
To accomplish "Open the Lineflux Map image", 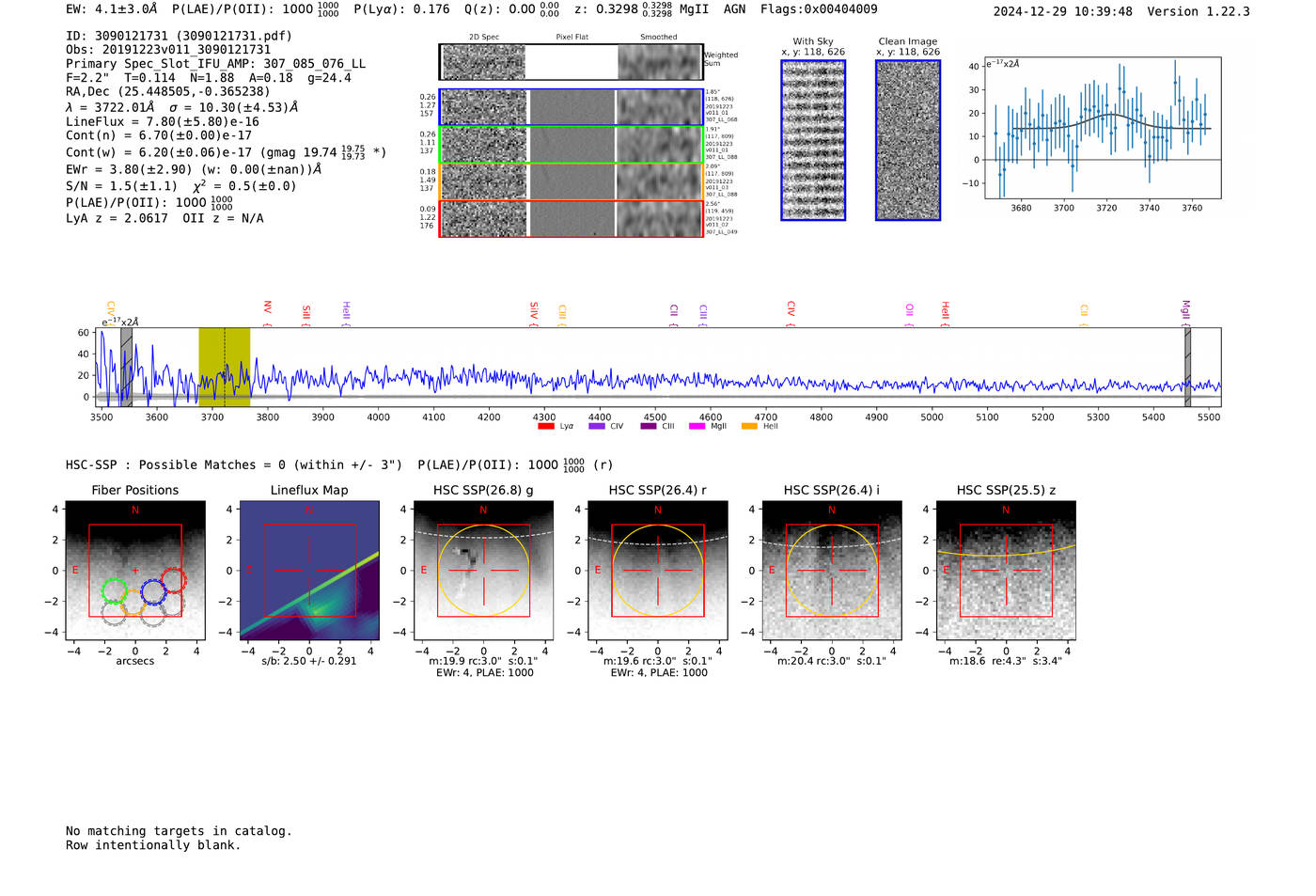I will click(309, 571).
